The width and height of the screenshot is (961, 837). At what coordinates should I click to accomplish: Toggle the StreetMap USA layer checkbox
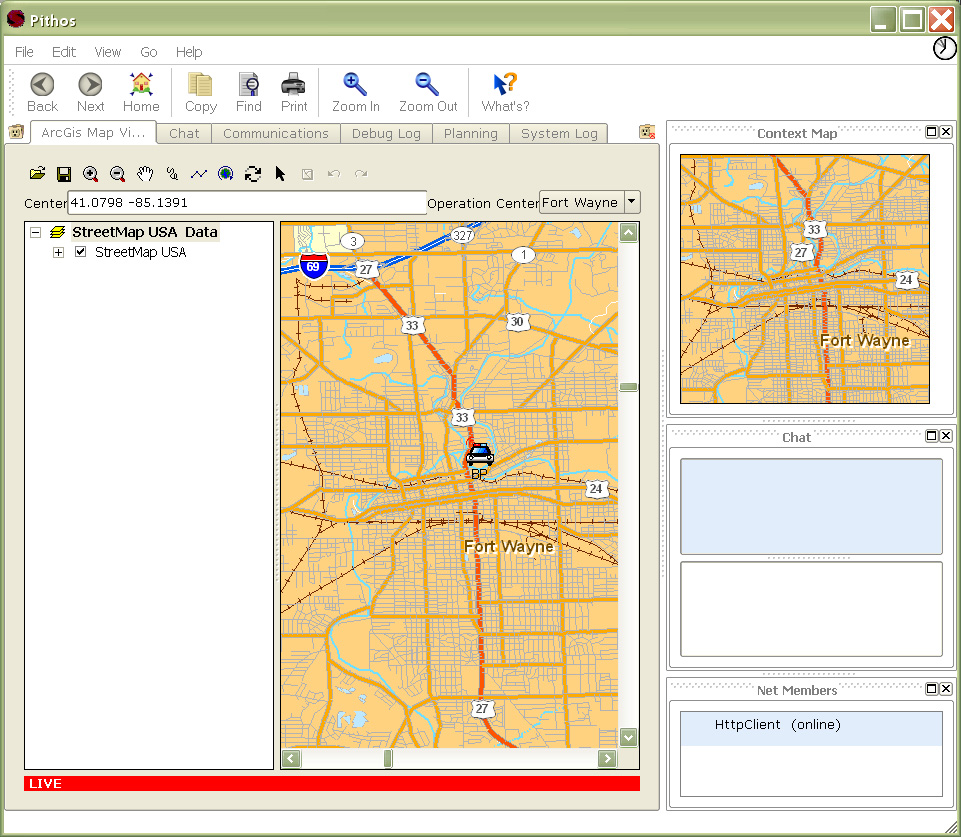pos(80,252)
